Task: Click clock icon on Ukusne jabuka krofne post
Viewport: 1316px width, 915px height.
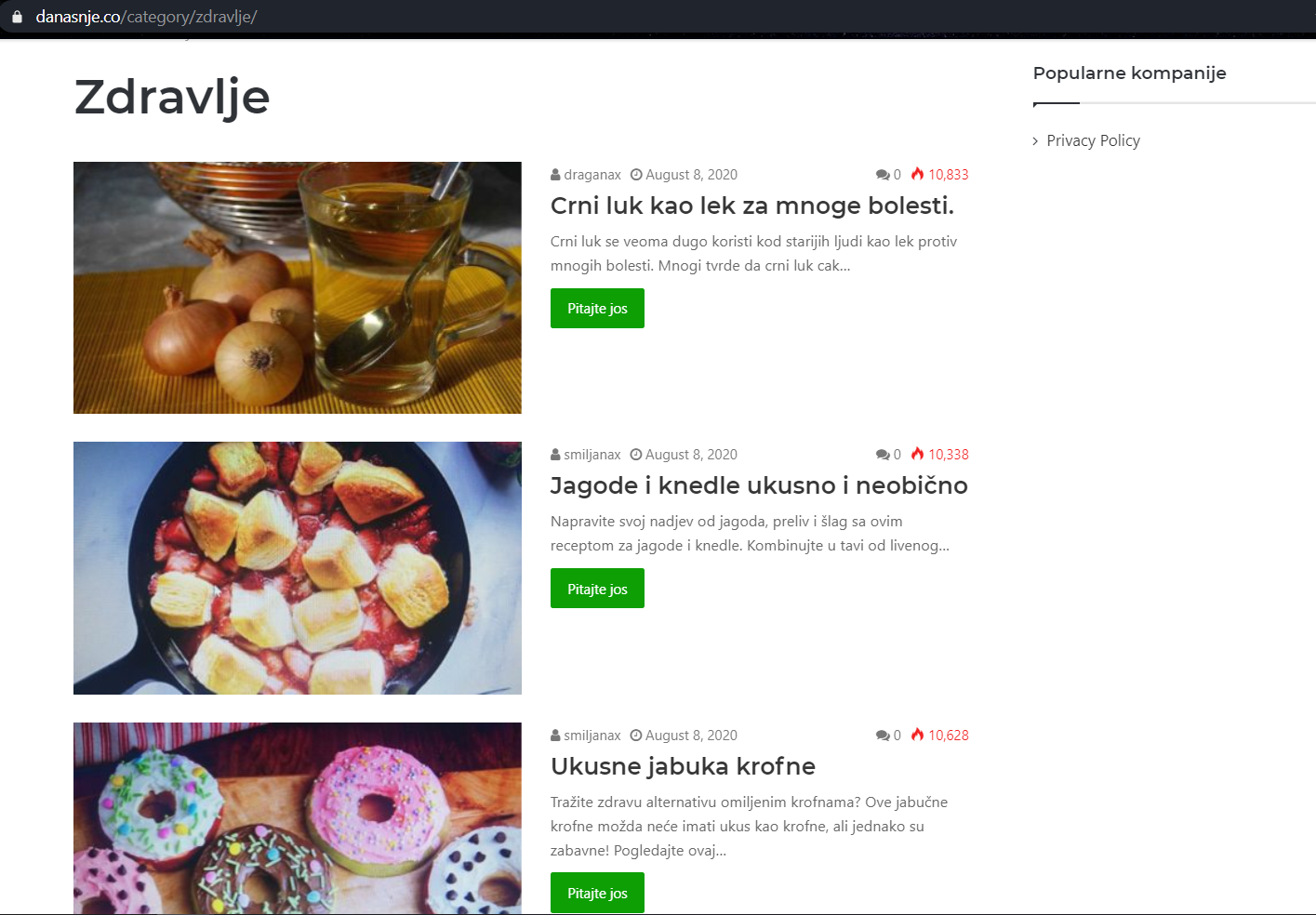Action: pos(636,736)
